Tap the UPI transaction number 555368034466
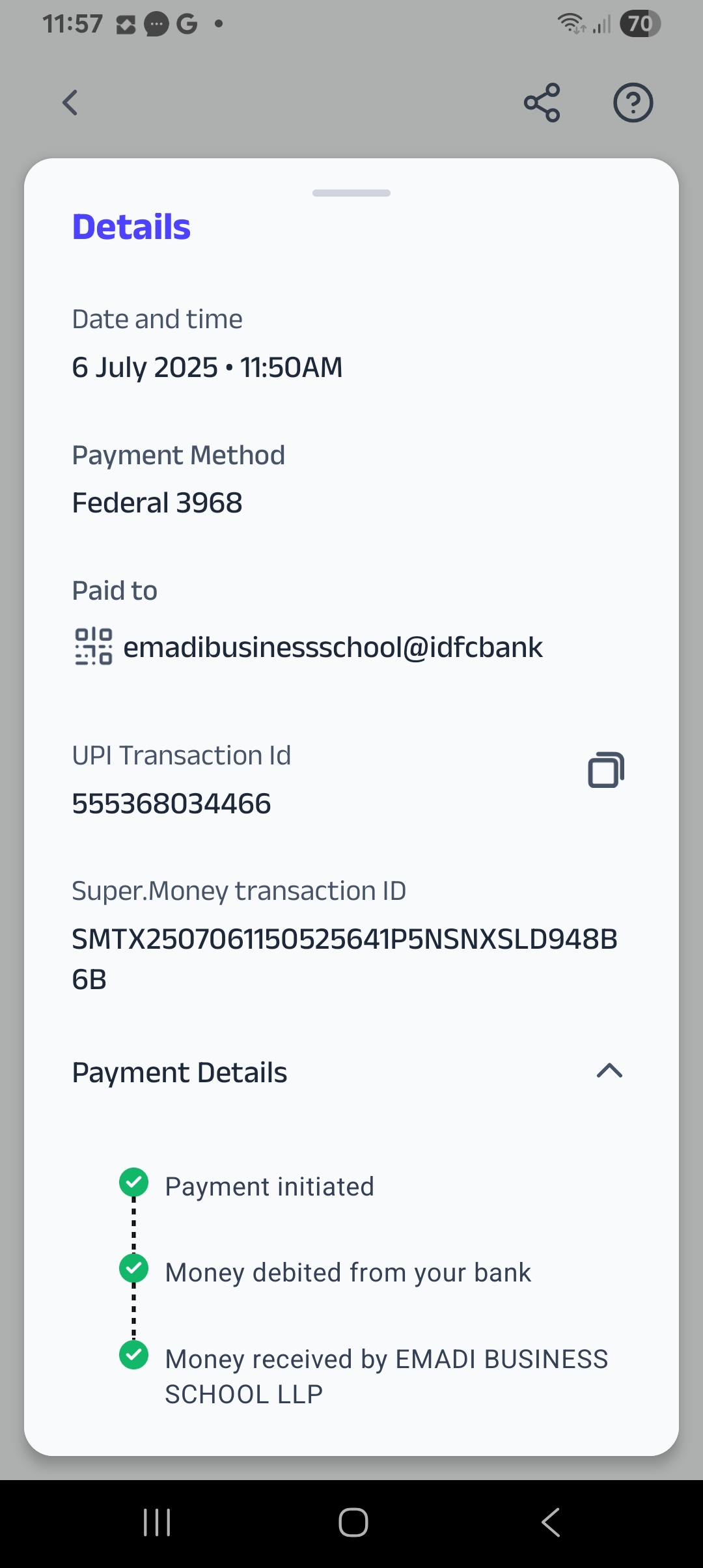 [171, 804]
